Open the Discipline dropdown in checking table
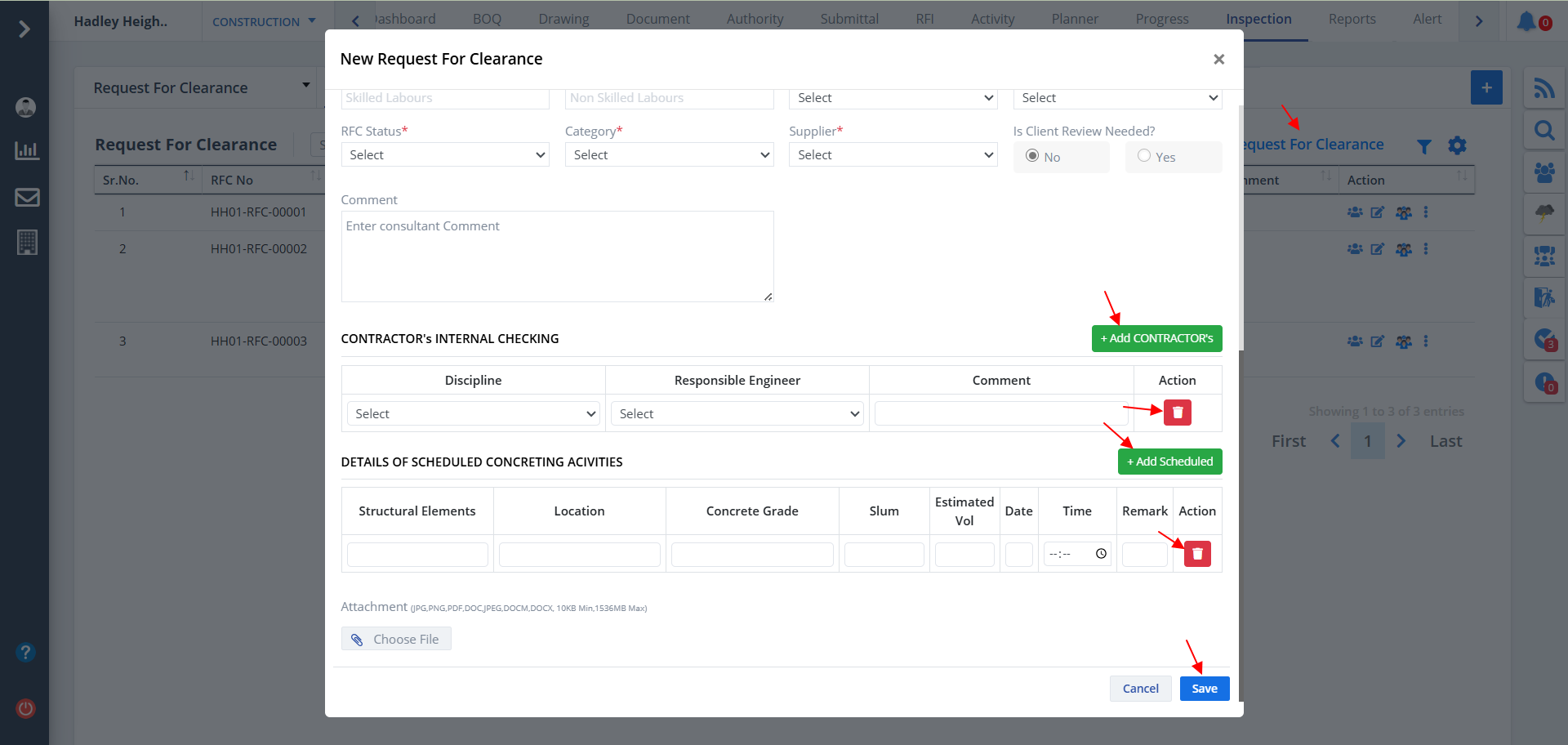The height and width of the screenshot is (745, 1568). pos(474,414)
